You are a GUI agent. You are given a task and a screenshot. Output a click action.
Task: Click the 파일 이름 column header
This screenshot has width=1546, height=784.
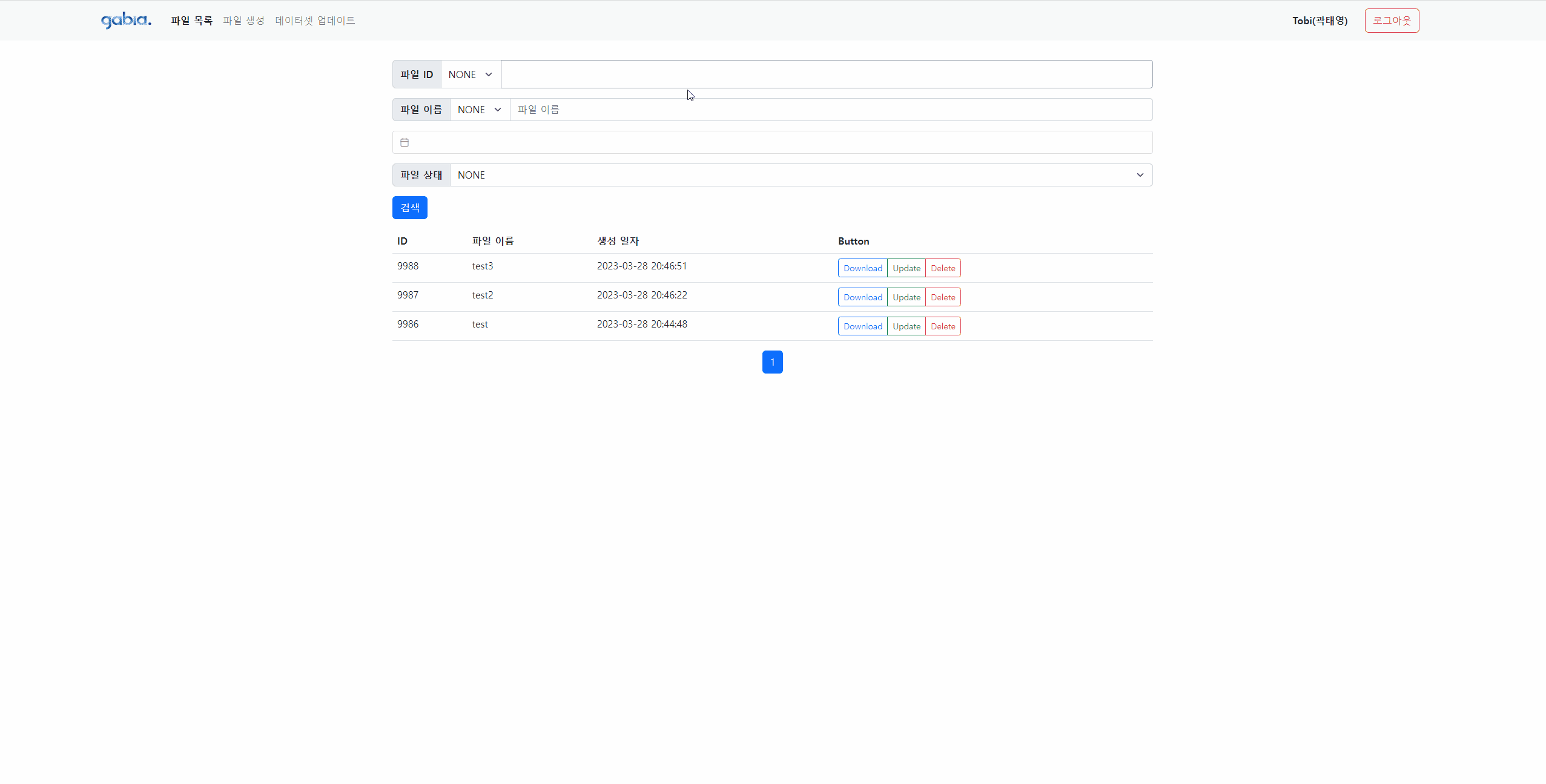493,241
